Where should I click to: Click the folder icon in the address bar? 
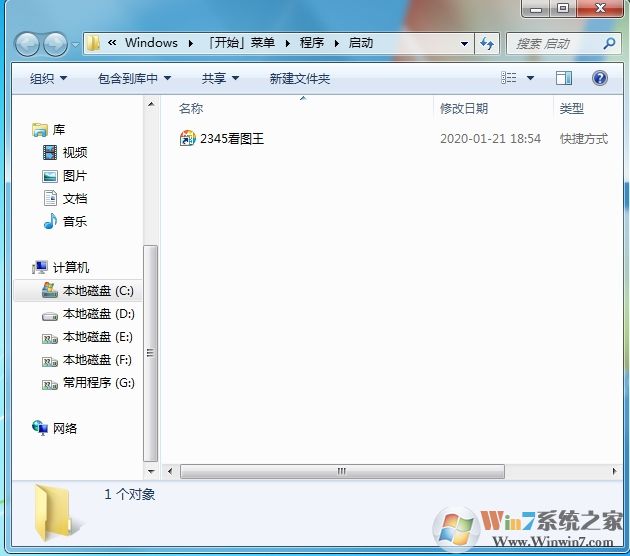tap(93, 43)
